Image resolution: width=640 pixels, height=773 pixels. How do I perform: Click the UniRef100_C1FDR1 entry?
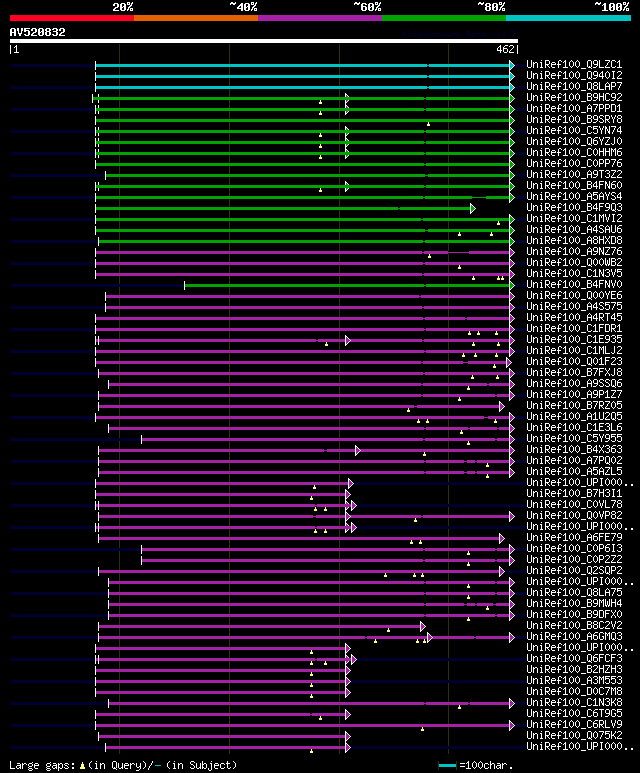[x=574, y=329]
